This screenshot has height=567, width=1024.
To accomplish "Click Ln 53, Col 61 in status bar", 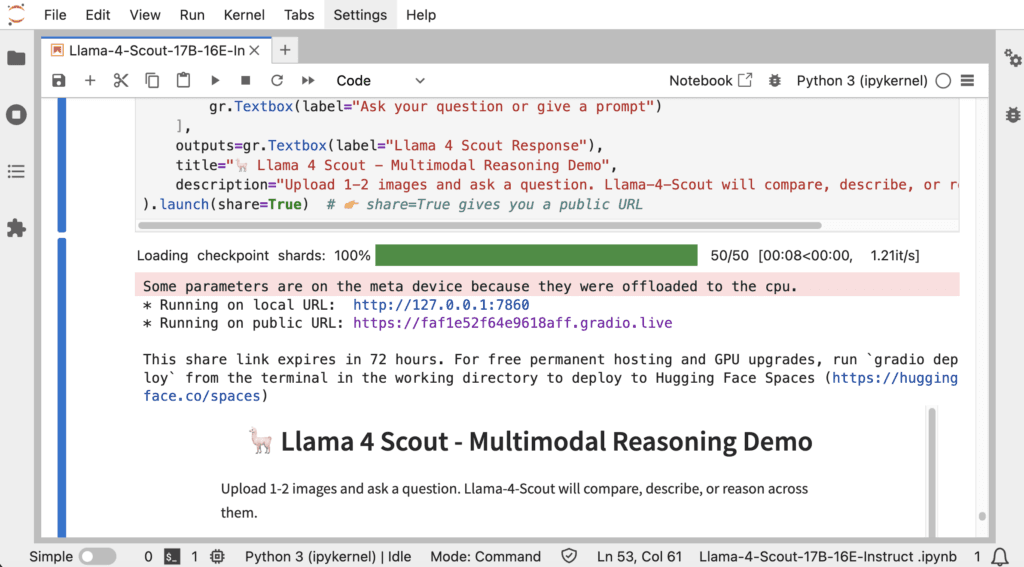I will (639, 557).
